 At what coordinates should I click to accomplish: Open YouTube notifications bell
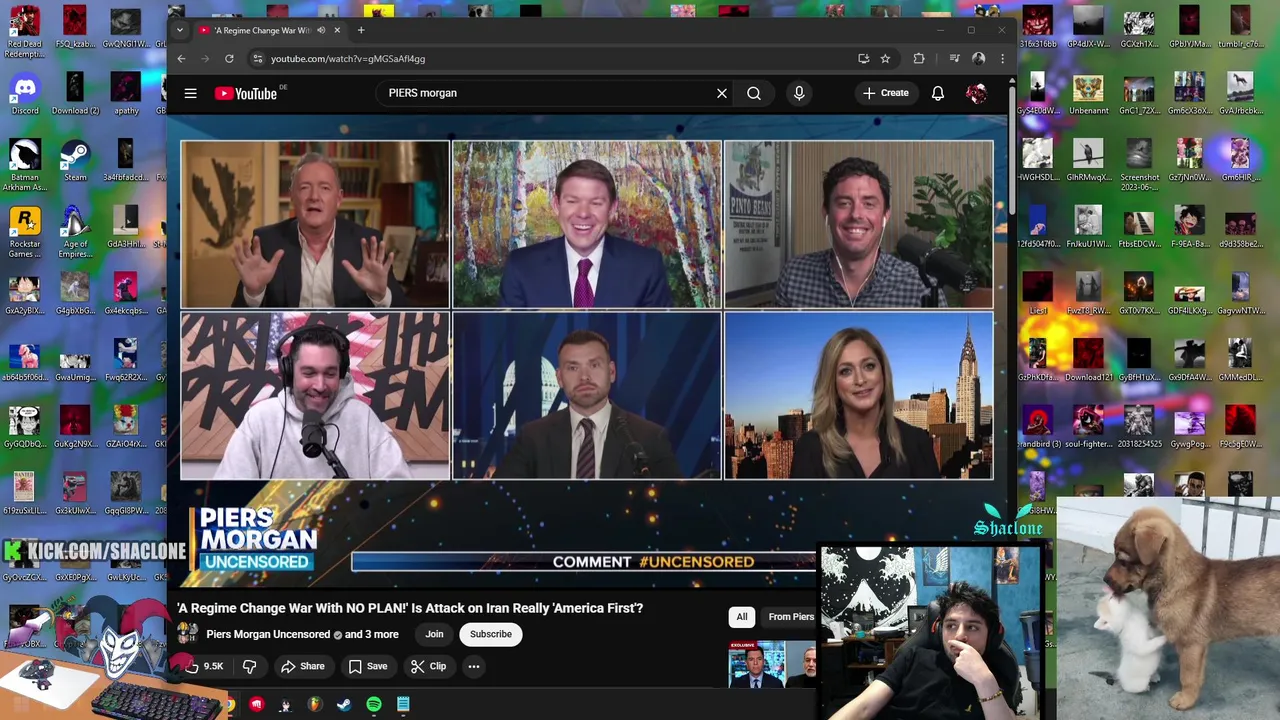coord(938,93)
